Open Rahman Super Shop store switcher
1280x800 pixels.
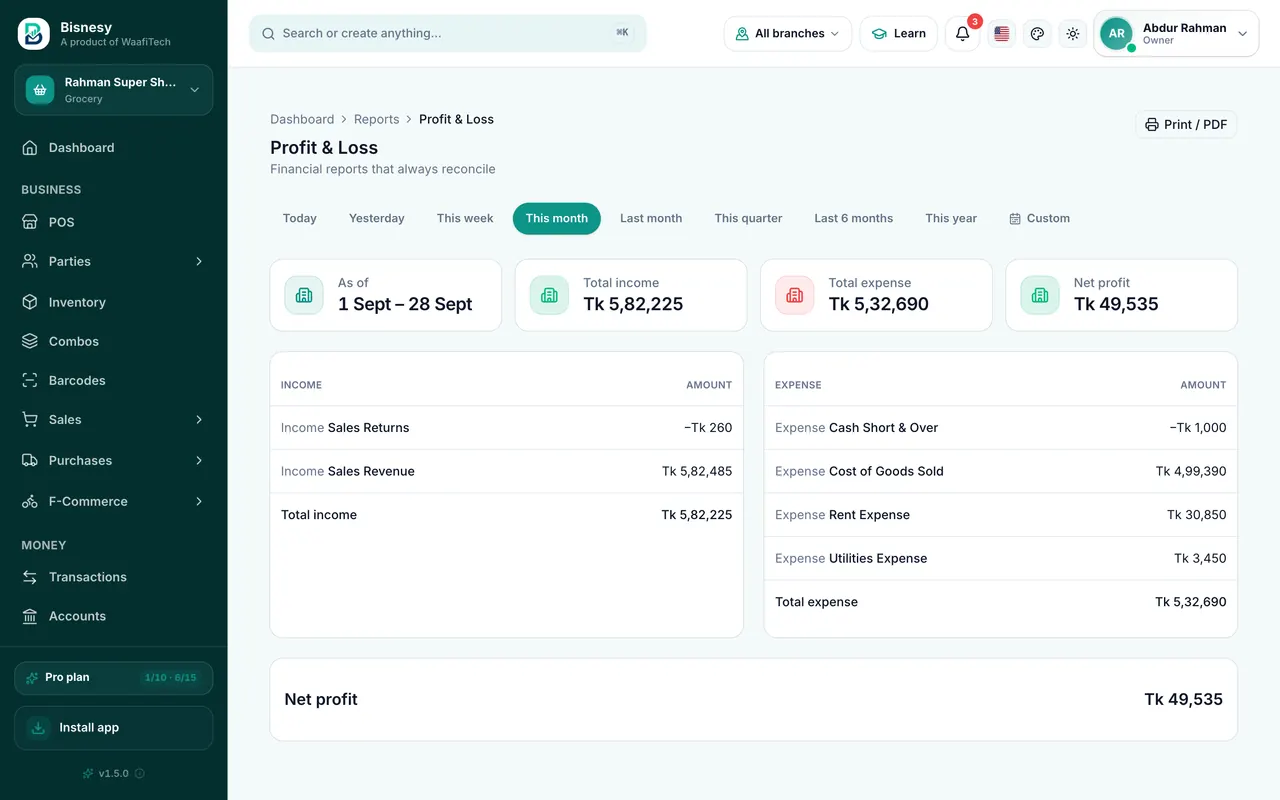pos(114,90)
